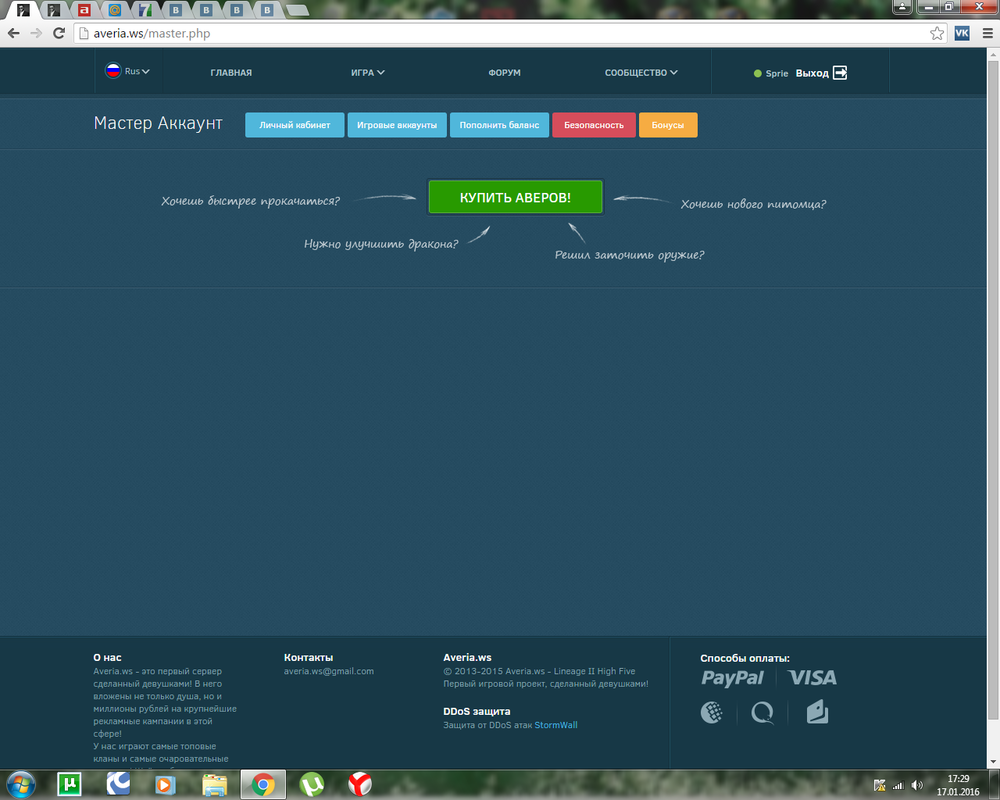The image size is (1000, 800).
Task: Open the Windows Start menu orb
Action: click(22, 785)
